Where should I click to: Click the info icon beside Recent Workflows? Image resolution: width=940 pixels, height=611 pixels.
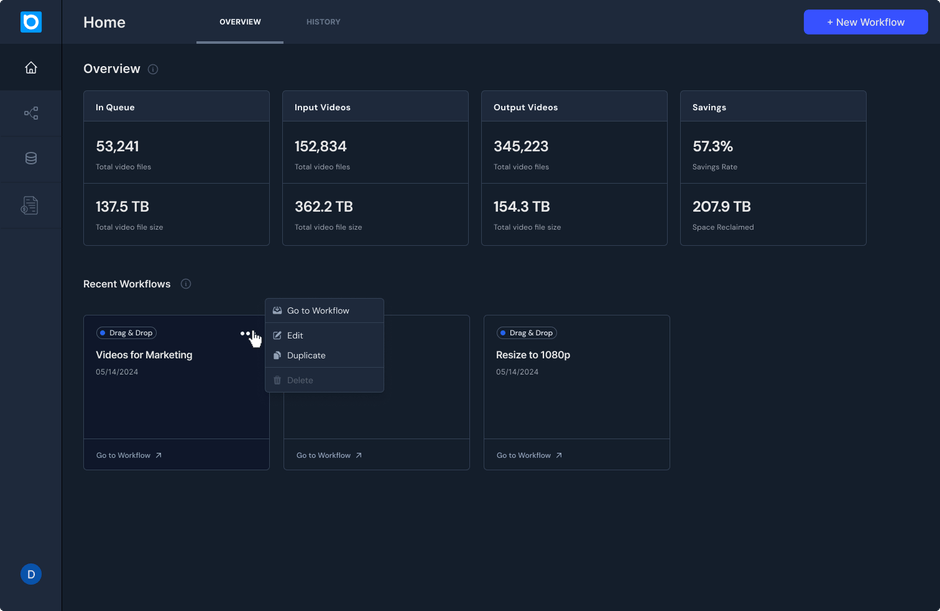[x=186, y=284]
